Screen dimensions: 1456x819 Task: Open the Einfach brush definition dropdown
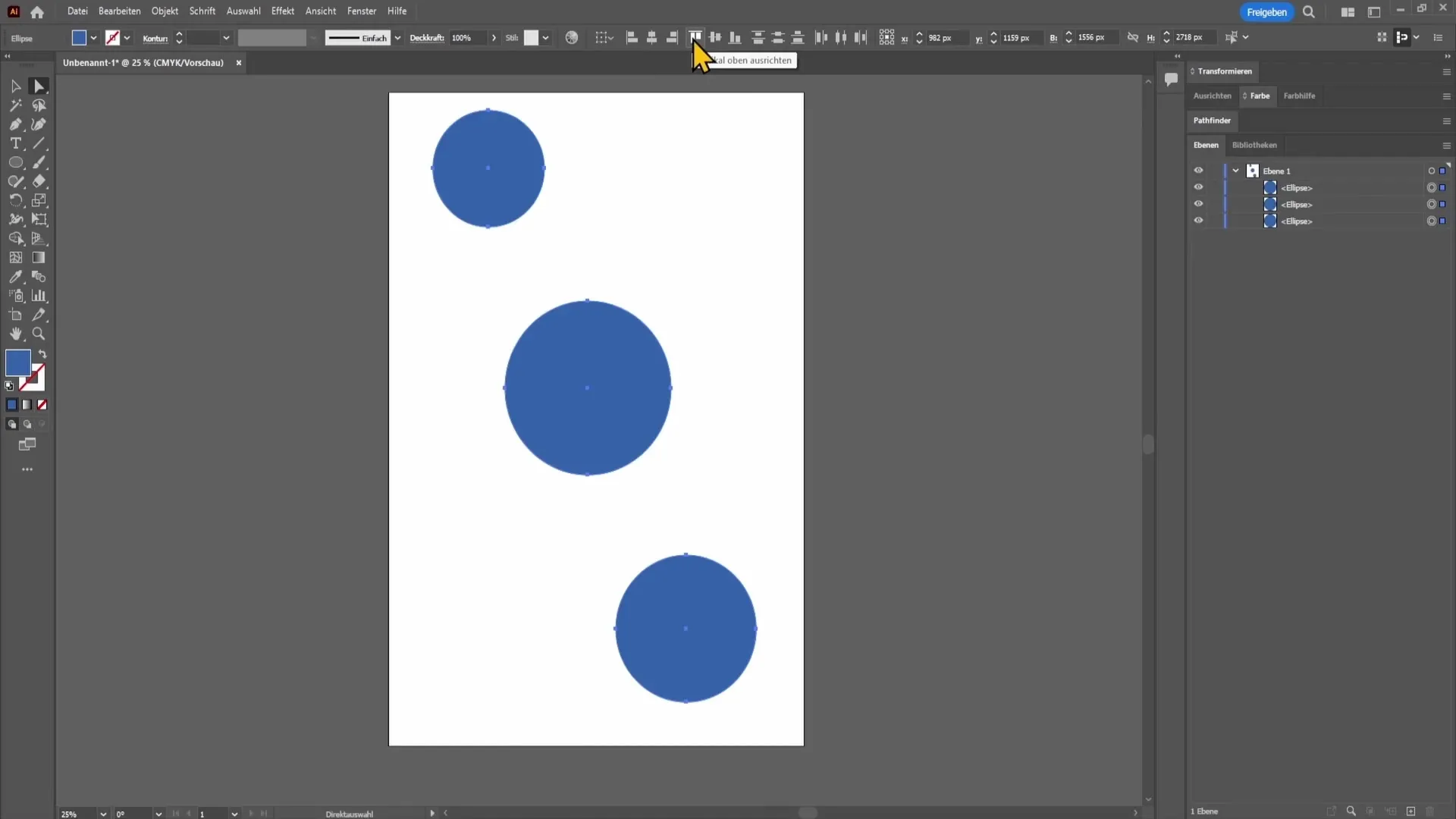click(397, 38)
